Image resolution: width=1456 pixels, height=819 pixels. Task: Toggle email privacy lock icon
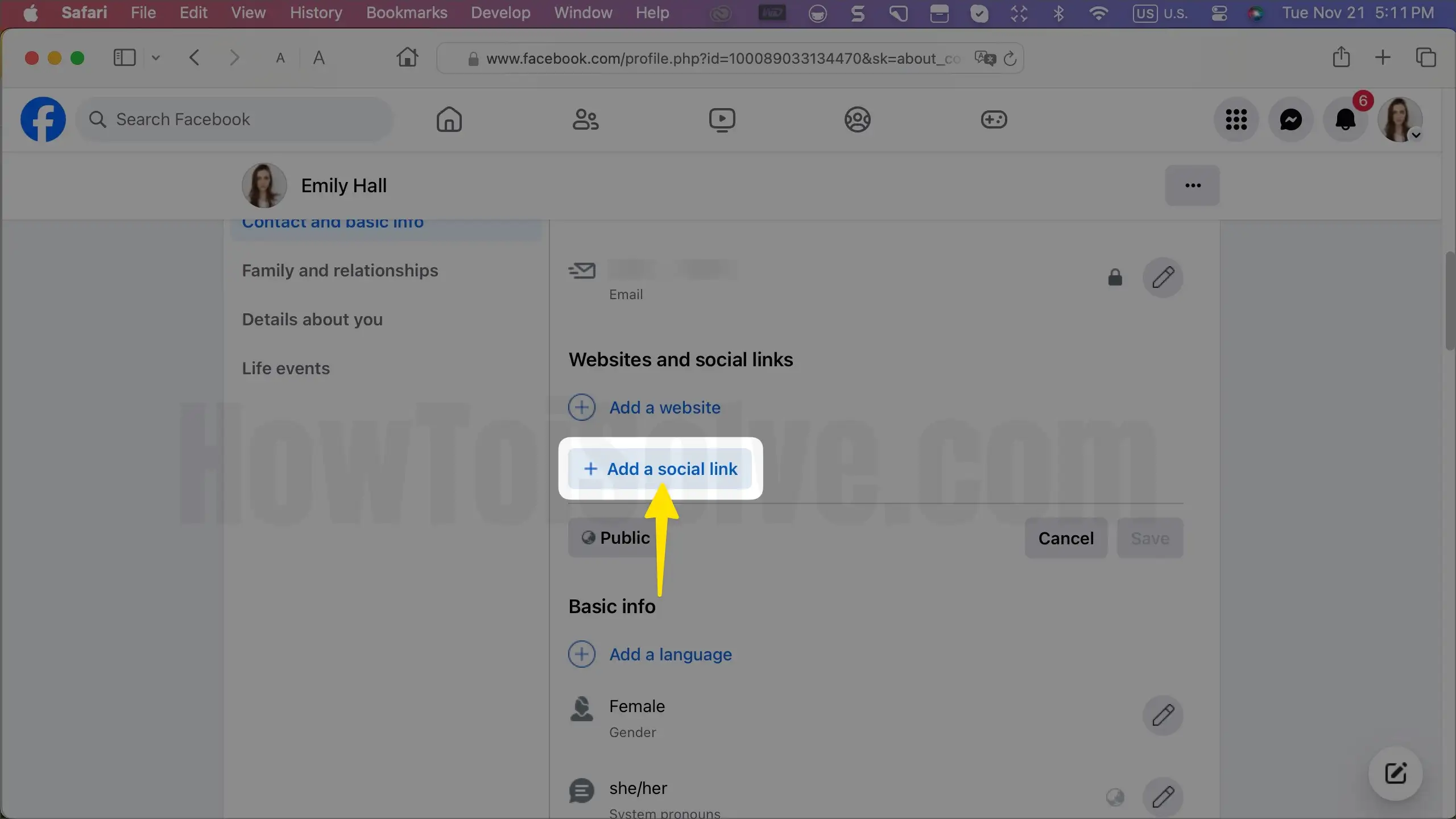coord(1115,278)
